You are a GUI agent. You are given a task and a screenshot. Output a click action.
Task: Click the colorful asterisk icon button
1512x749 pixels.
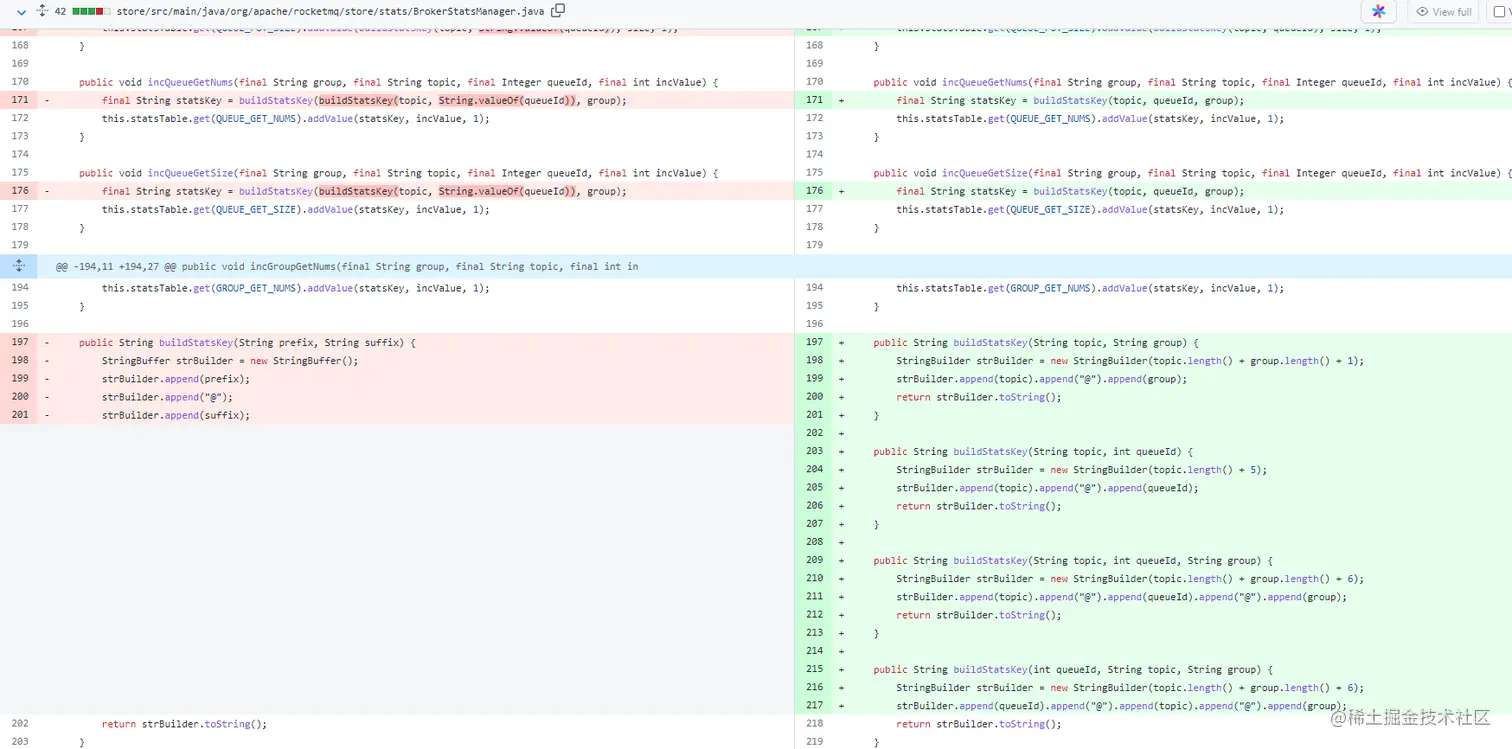click(x=1378, y=11)
